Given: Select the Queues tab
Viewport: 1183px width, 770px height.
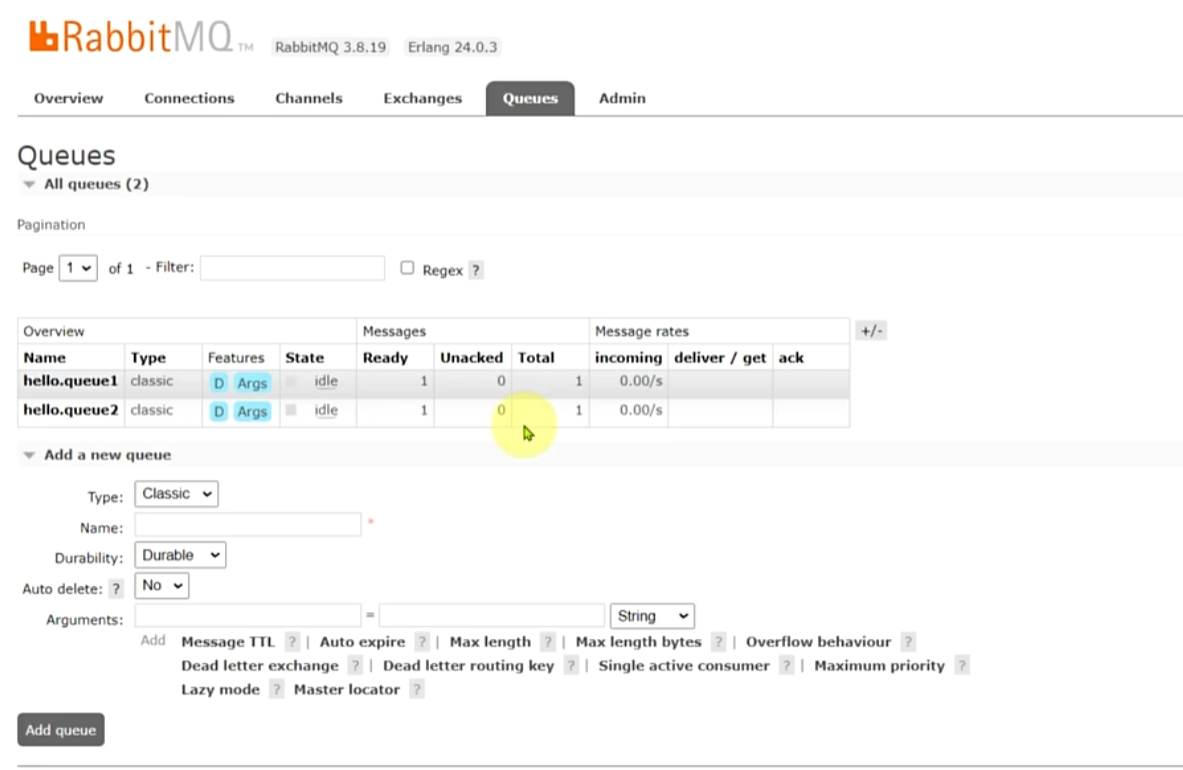Looking at the screenshot, I should point(530,99).
